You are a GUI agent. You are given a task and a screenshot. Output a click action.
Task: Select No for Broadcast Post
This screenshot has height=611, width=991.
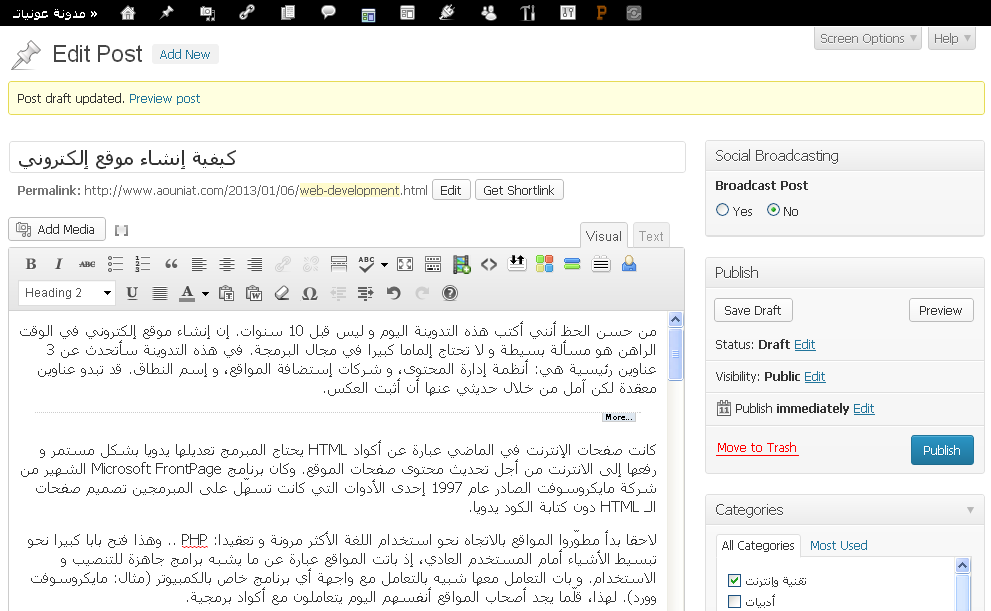point(774,210)
